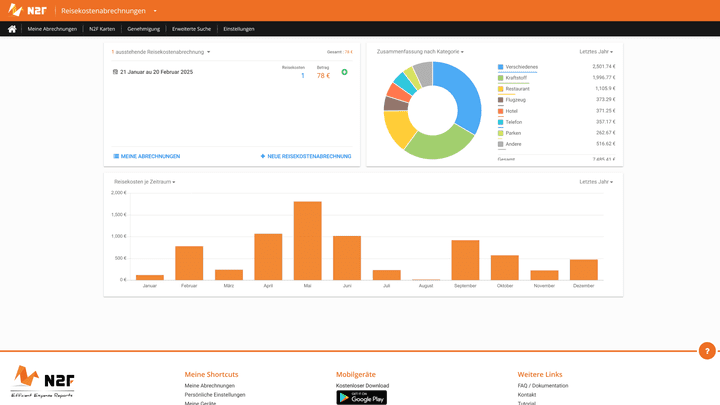The height and width of the screenshot is (405, 720).
Task: Click the Mai bar in chart
Action: [x=308, y=241]
